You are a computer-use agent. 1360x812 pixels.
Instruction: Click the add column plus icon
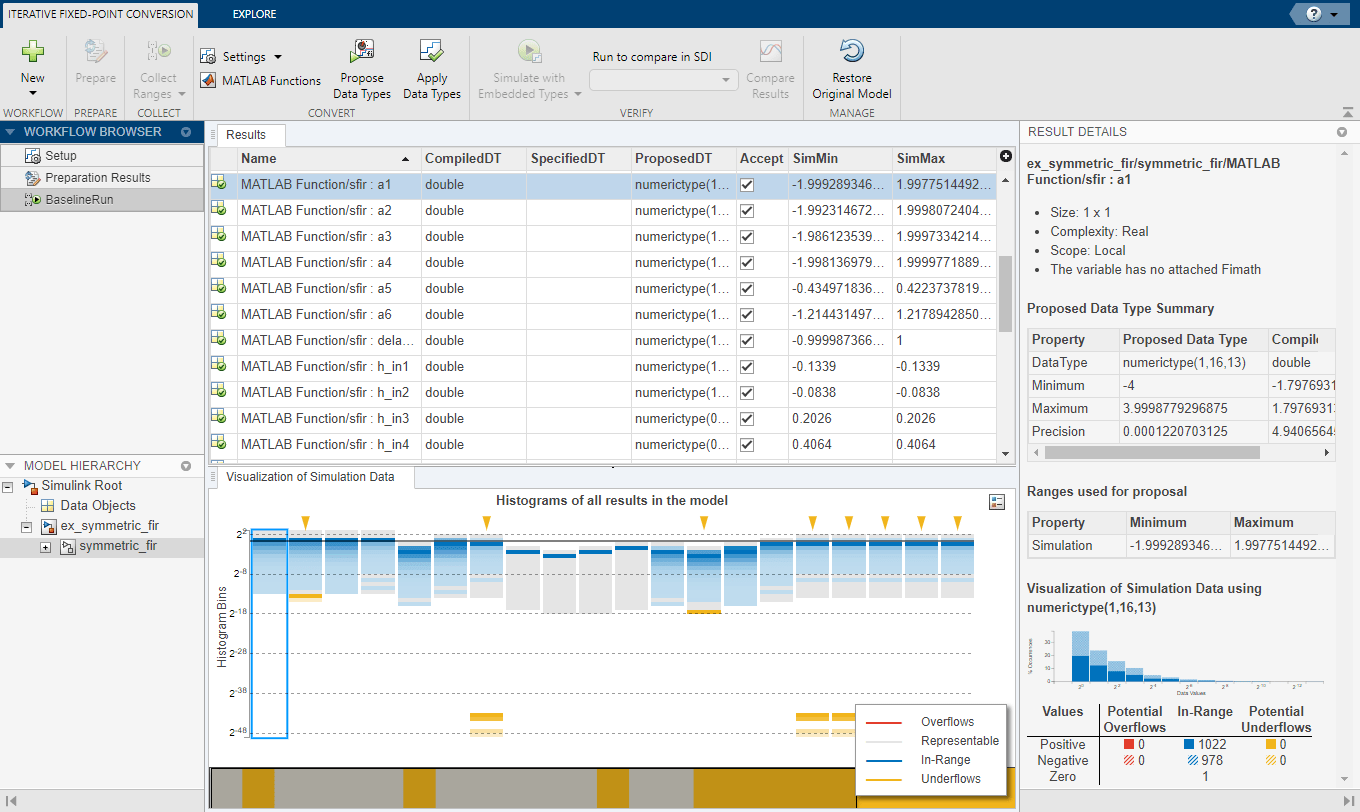tap(1006, 156)
